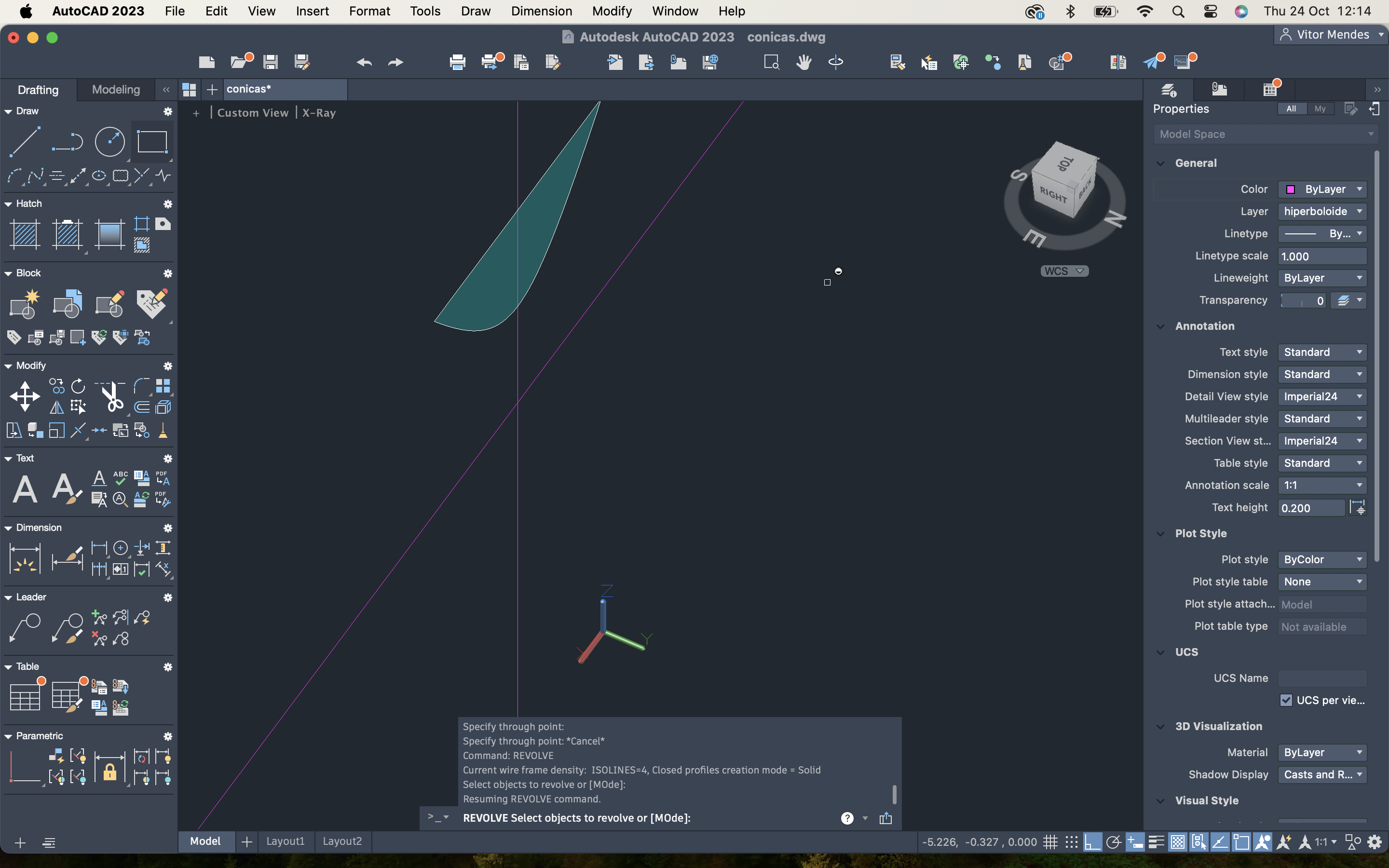Select the Rotate tool
Image resolution: width=1389 pixels, height=868 pixels.
click(78, 386)
